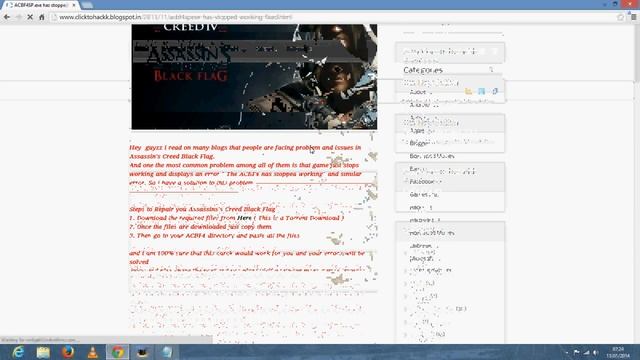Click the yellow folder icon in the sidebar
Screen dimensions: 640x360
[469, 91]
